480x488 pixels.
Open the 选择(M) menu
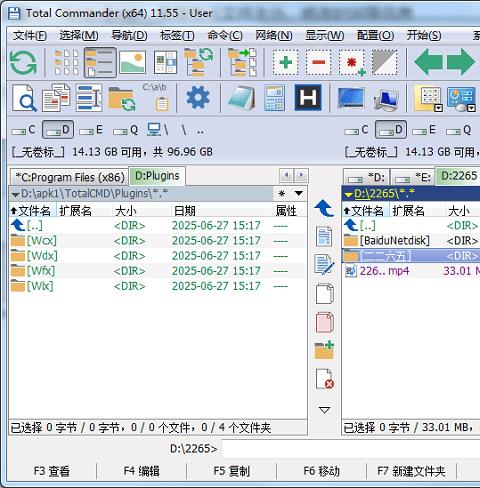(79, 36)
